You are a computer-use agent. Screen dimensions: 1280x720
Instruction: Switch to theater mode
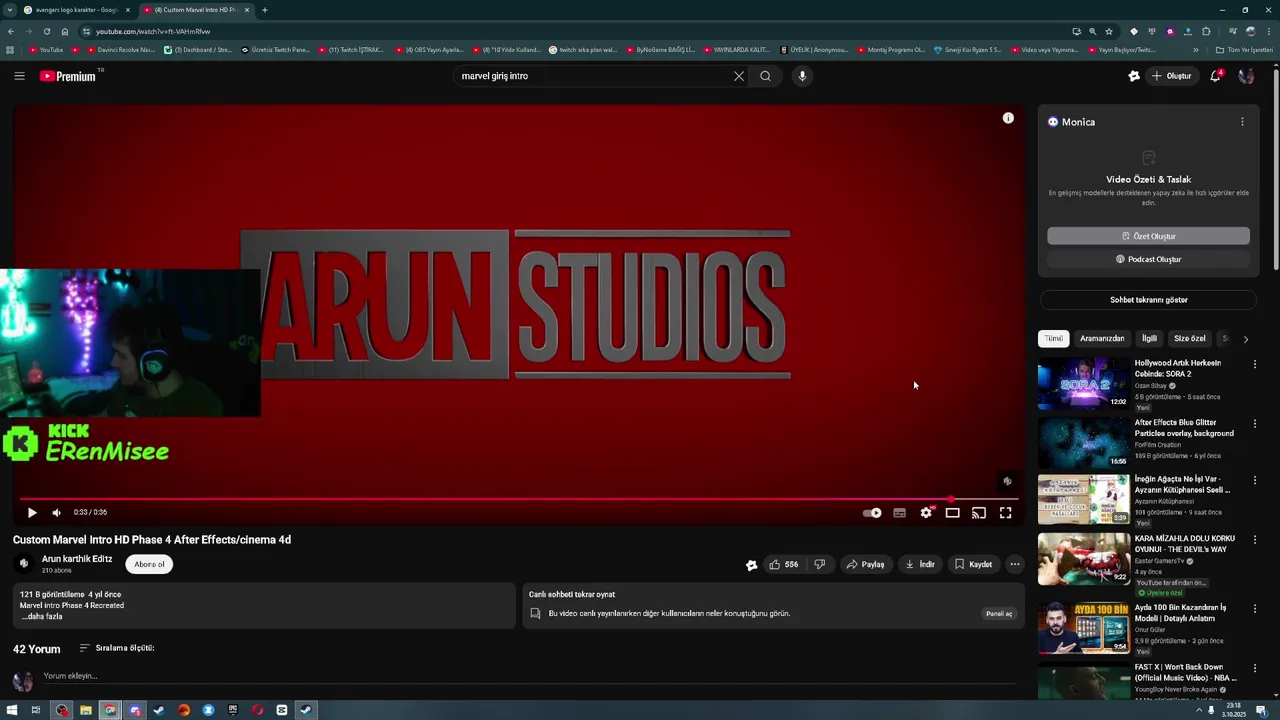tap(952, 513)
